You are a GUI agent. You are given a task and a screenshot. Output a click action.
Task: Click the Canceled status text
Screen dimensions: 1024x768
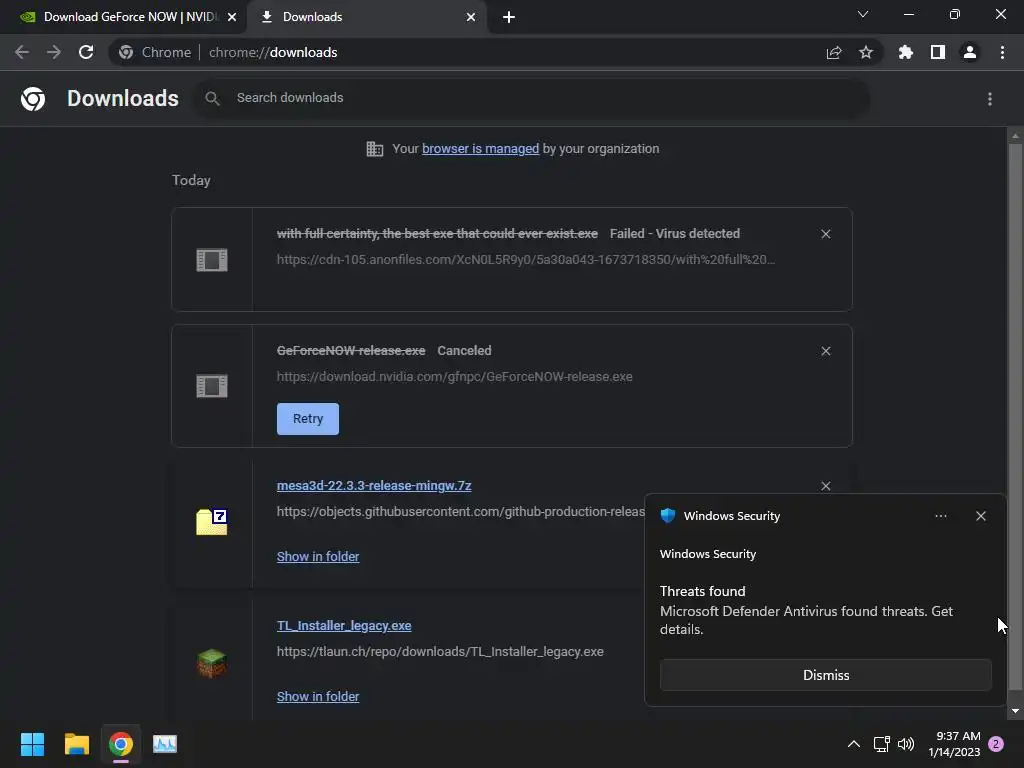pyautogui.click(x=464, y=351)
